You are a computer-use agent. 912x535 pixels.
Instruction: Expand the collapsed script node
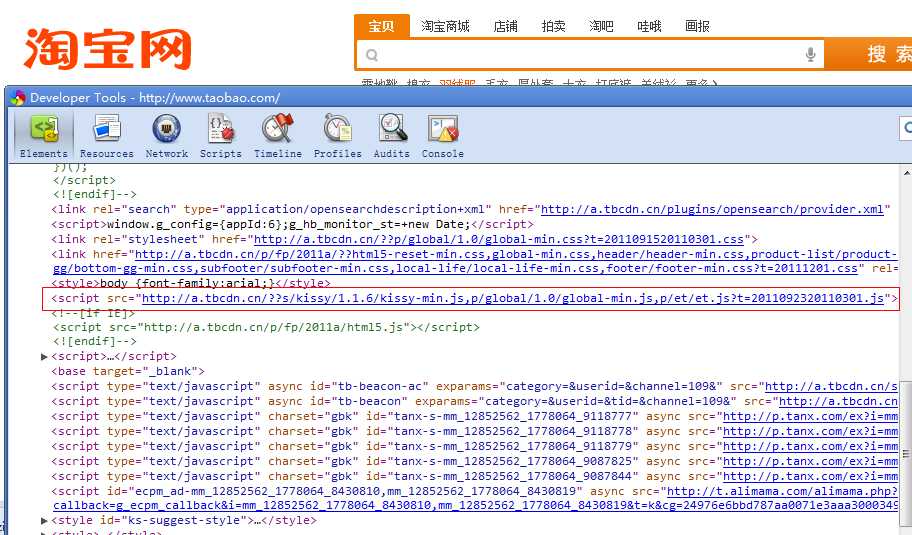44,356
